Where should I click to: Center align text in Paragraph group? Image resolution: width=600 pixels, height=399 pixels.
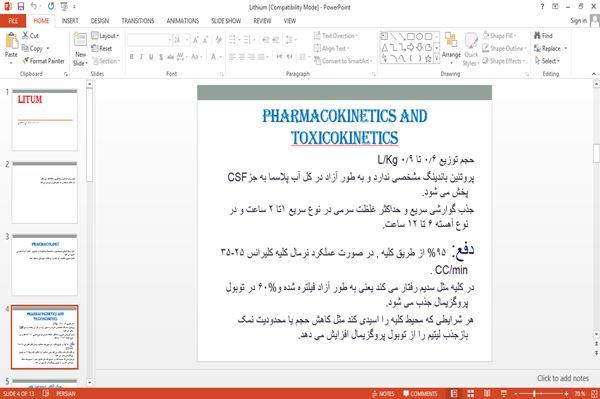(241, 57)
